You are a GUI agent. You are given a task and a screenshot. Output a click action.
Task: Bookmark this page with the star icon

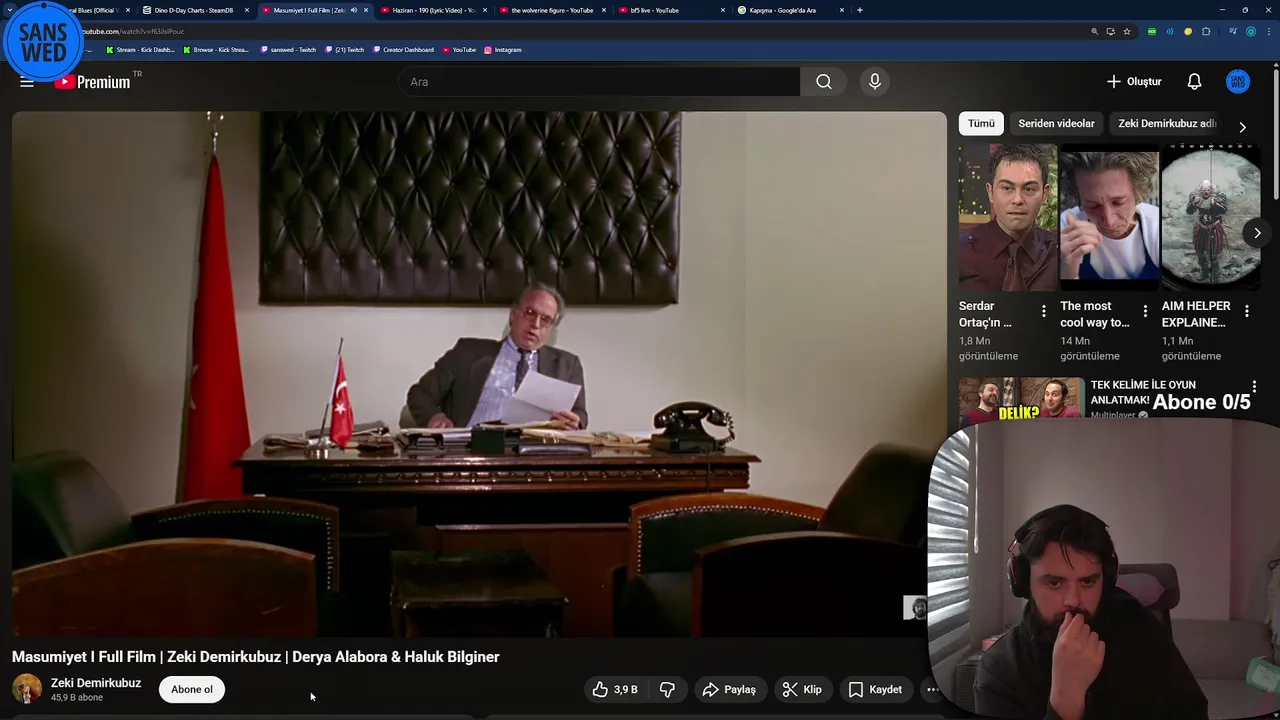pos(1127,31)
